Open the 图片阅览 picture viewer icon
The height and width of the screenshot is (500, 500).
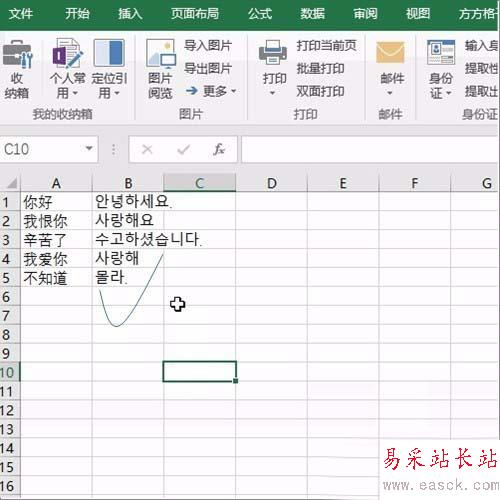point(160,54)
